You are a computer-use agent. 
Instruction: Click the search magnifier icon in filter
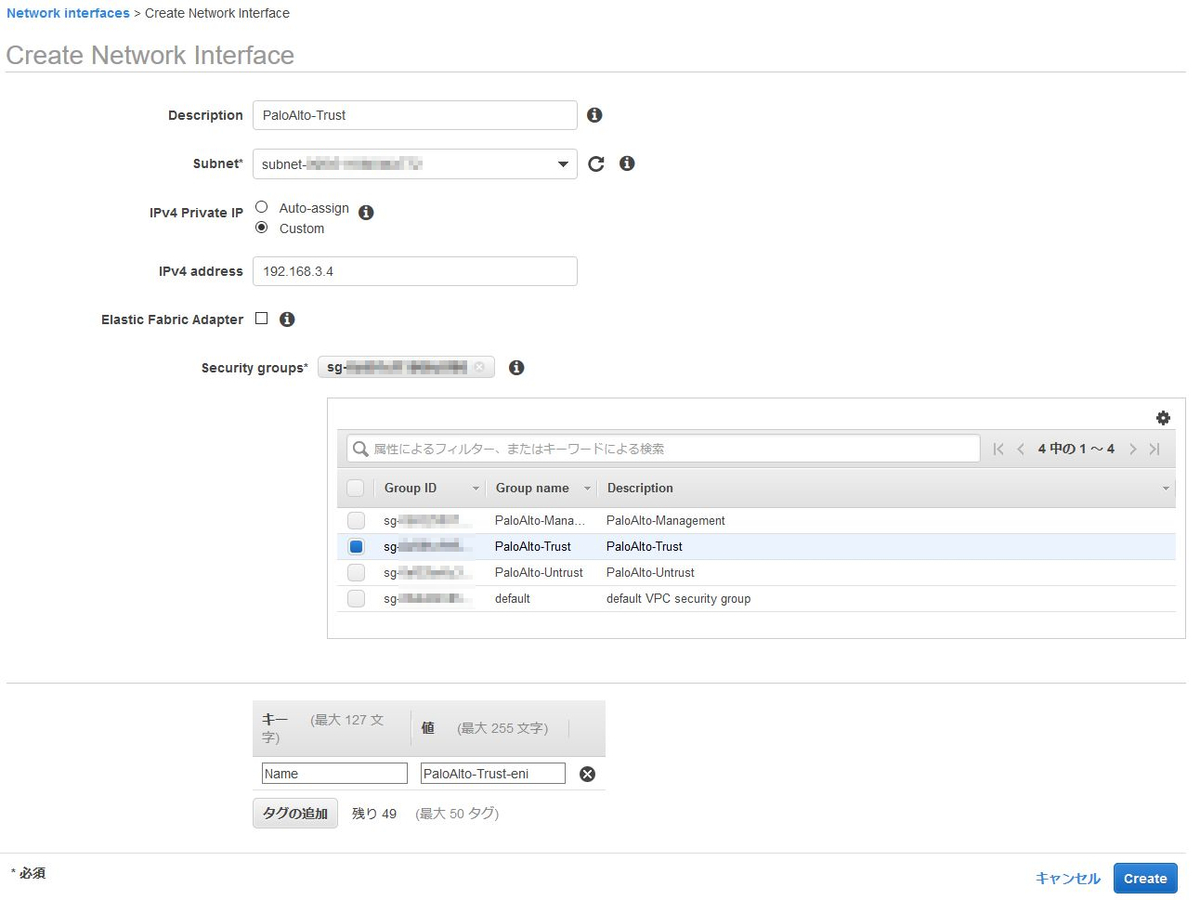tap(361, 449)
